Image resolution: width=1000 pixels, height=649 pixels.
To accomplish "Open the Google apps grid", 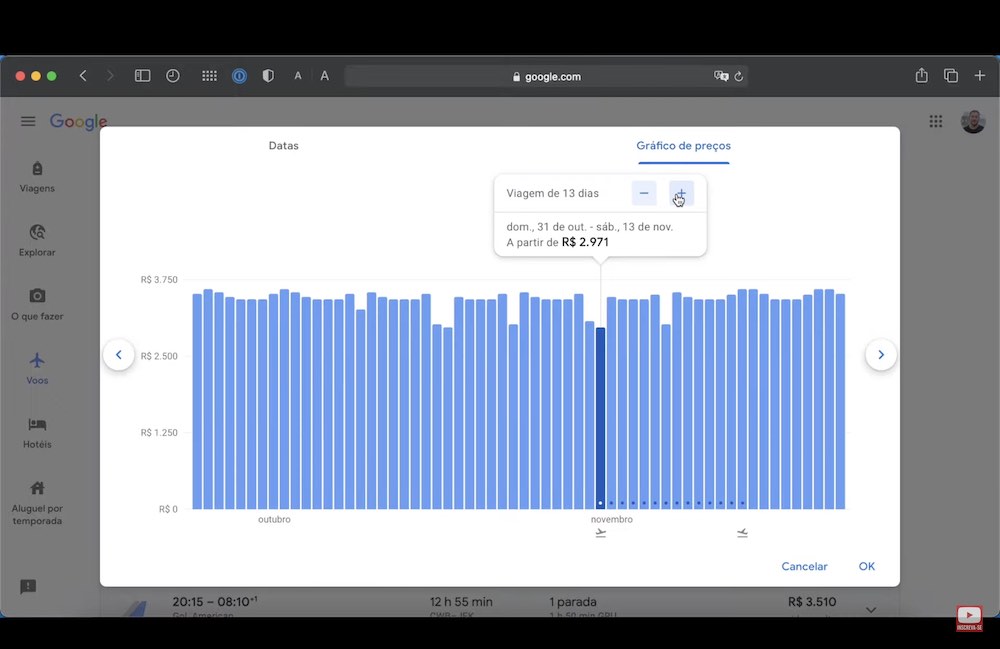I will pos(936,121).
